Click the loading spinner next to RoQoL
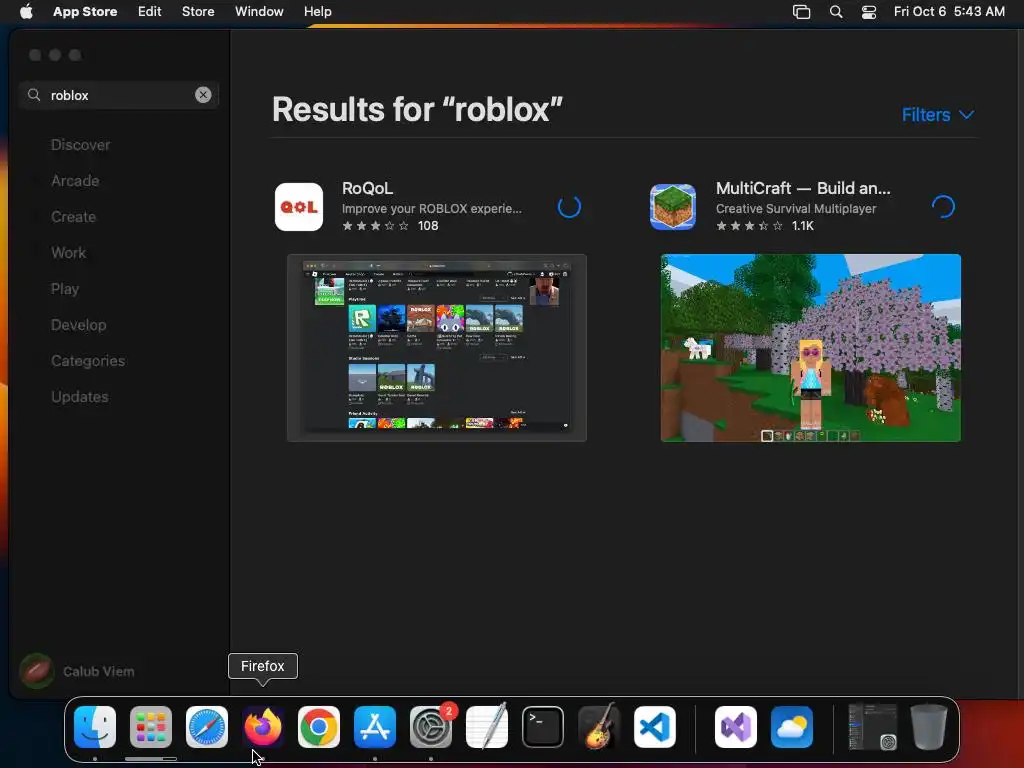This screenshot has height=768, width=1024. [x=569, y=207]
